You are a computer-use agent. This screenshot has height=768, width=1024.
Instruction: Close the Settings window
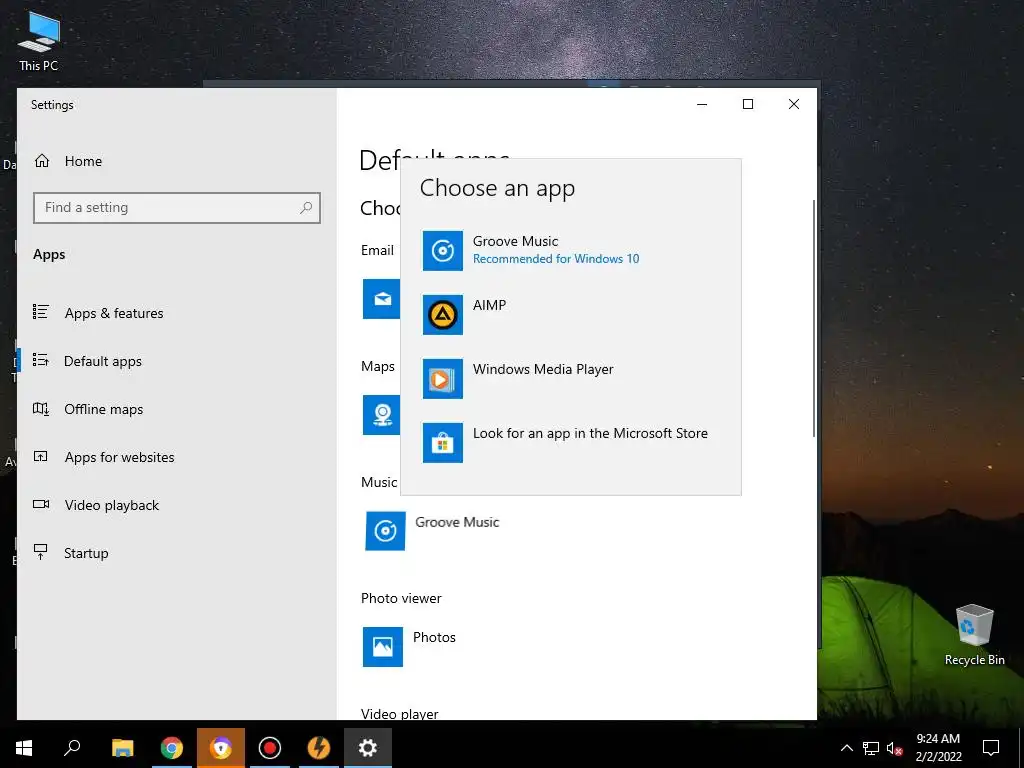pos(793,104)
